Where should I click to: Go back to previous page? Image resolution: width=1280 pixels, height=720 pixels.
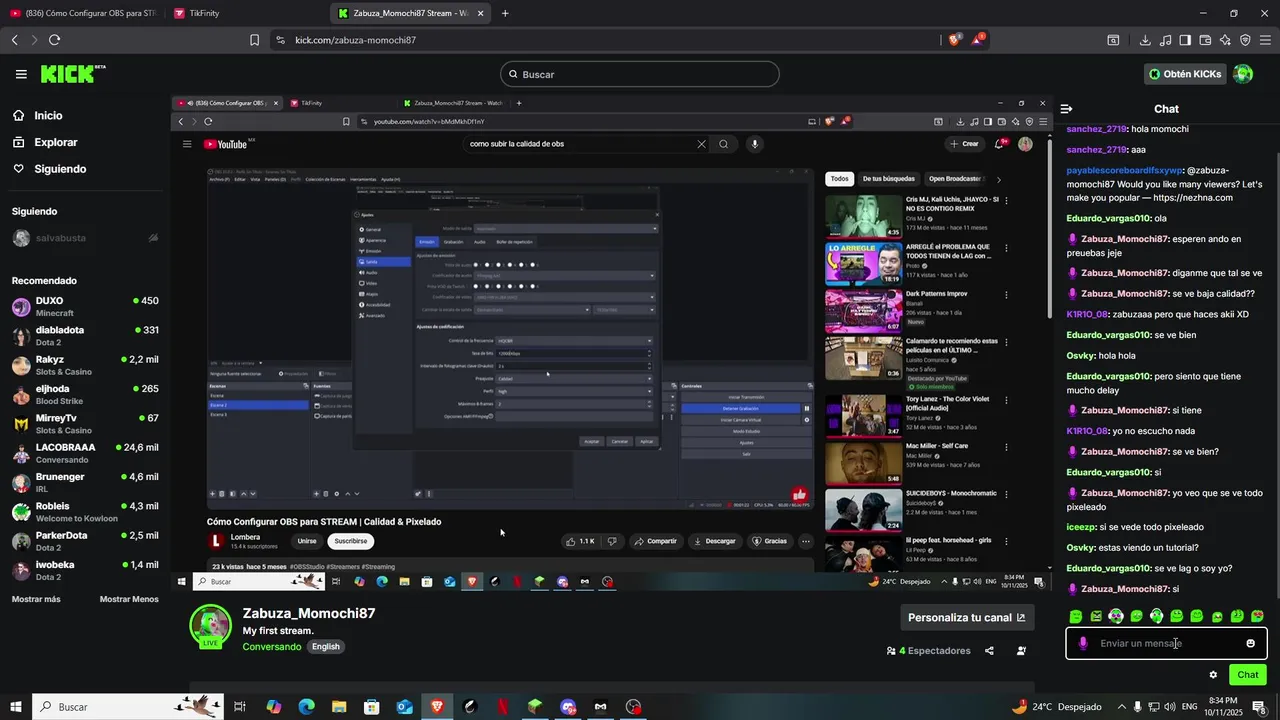click(x=14, y=40)
